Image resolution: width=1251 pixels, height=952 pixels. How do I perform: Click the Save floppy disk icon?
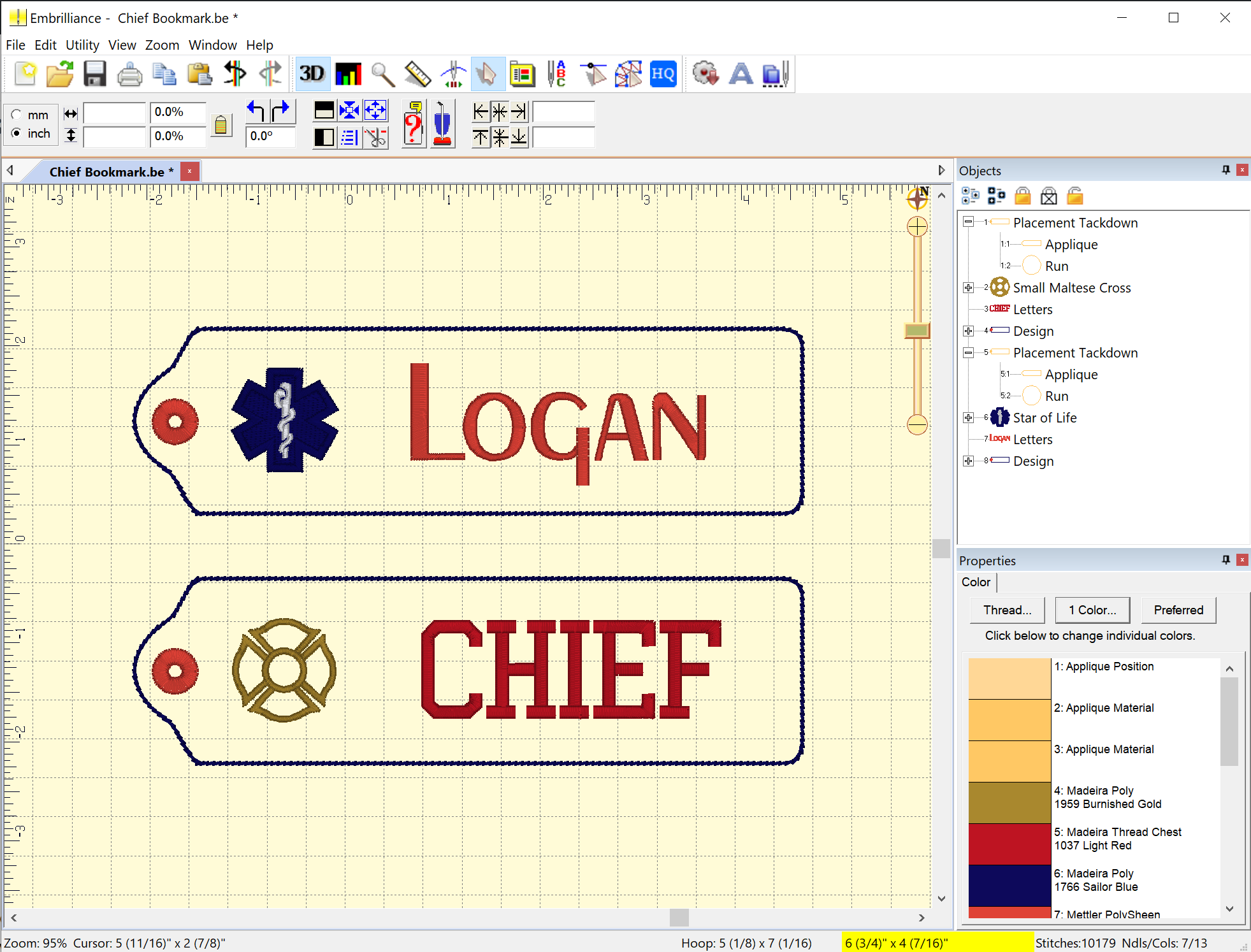tap(95, 74)
